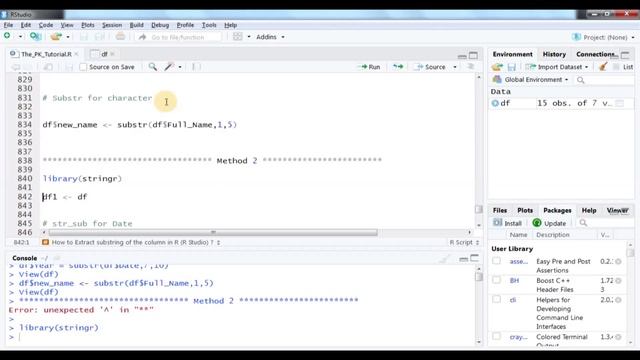Switch to the Help tab in lower pane
The width and height of the screenshot is (640, 360).
point(589,210)
